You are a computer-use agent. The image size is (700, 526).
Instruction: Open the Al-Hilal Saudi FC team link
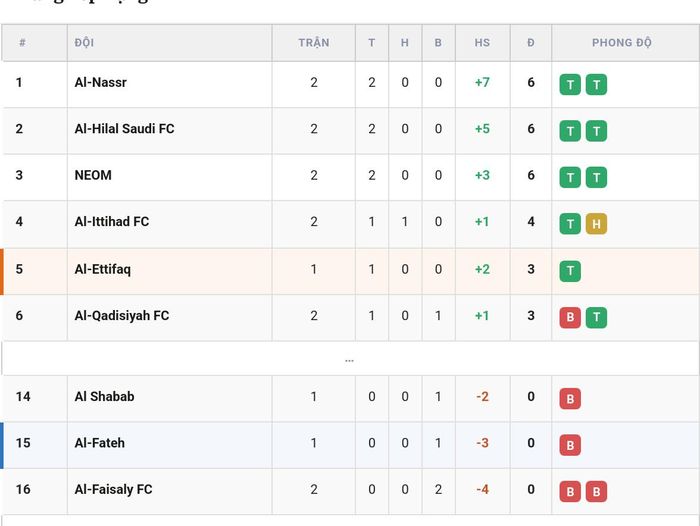(124, 129)
